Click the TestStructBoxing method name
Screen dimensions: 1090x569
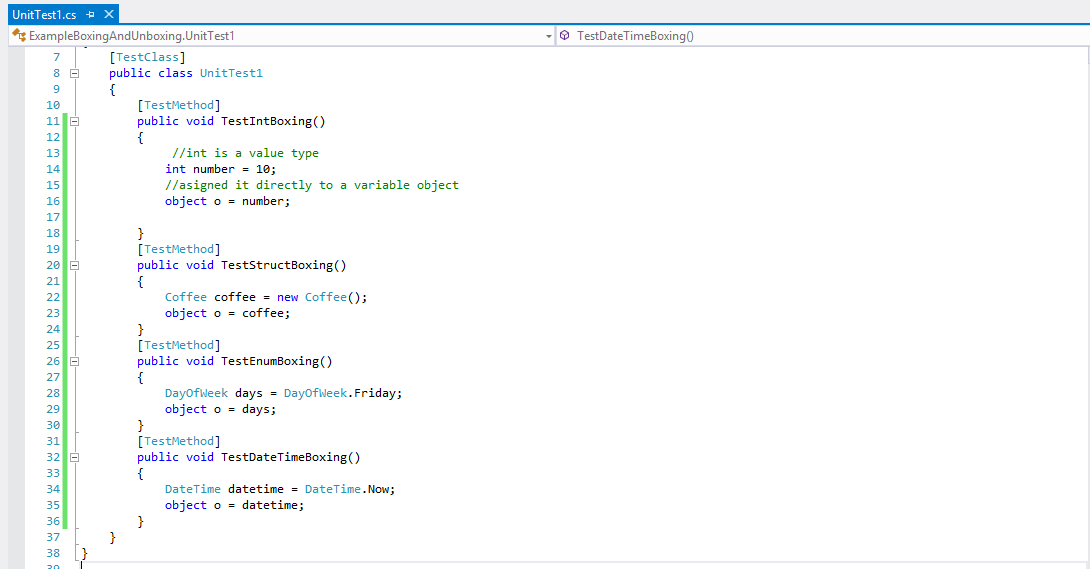(x=277, y=265)
